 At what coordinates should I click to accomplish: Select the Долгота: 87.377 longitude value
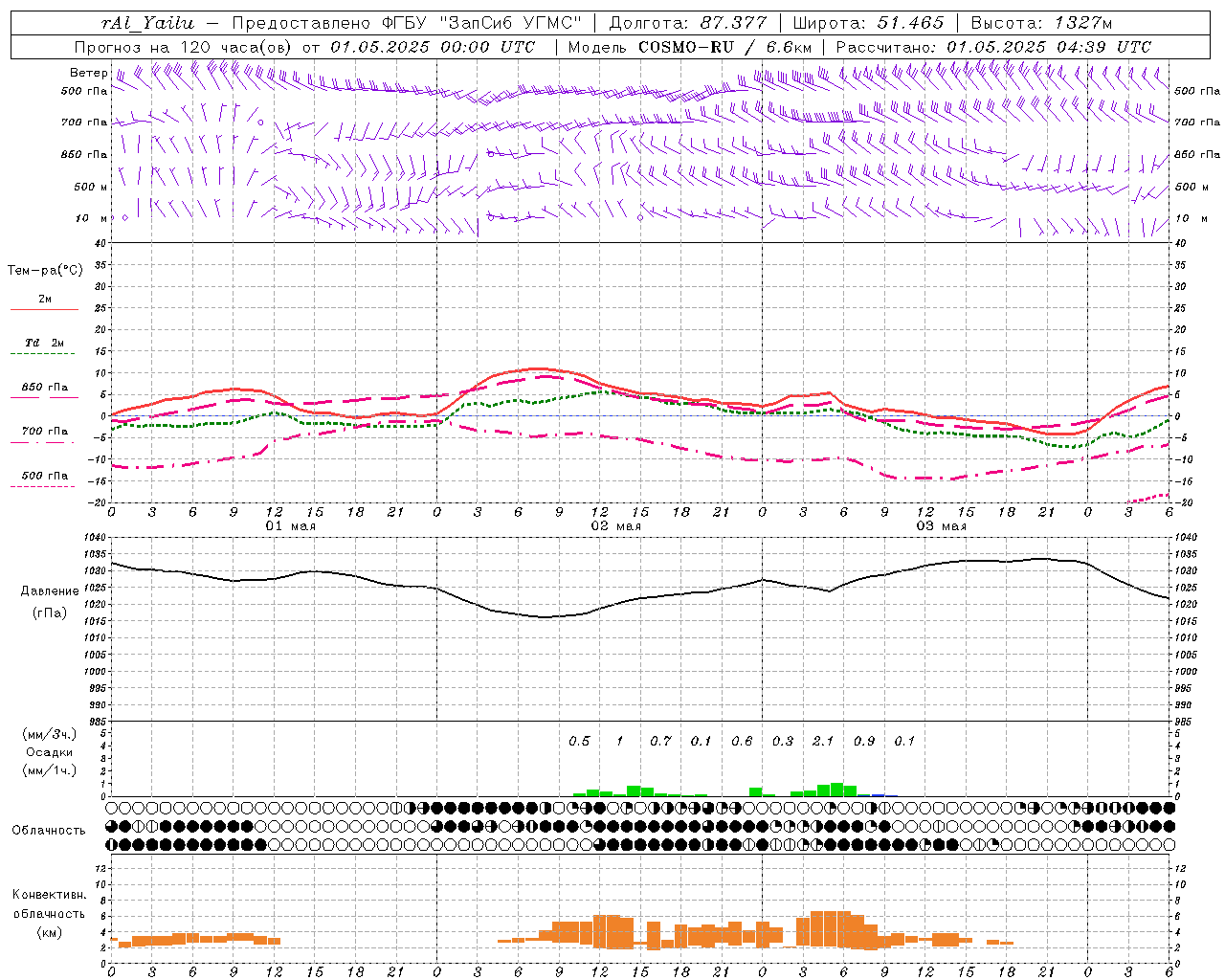(x=688, y=23)
